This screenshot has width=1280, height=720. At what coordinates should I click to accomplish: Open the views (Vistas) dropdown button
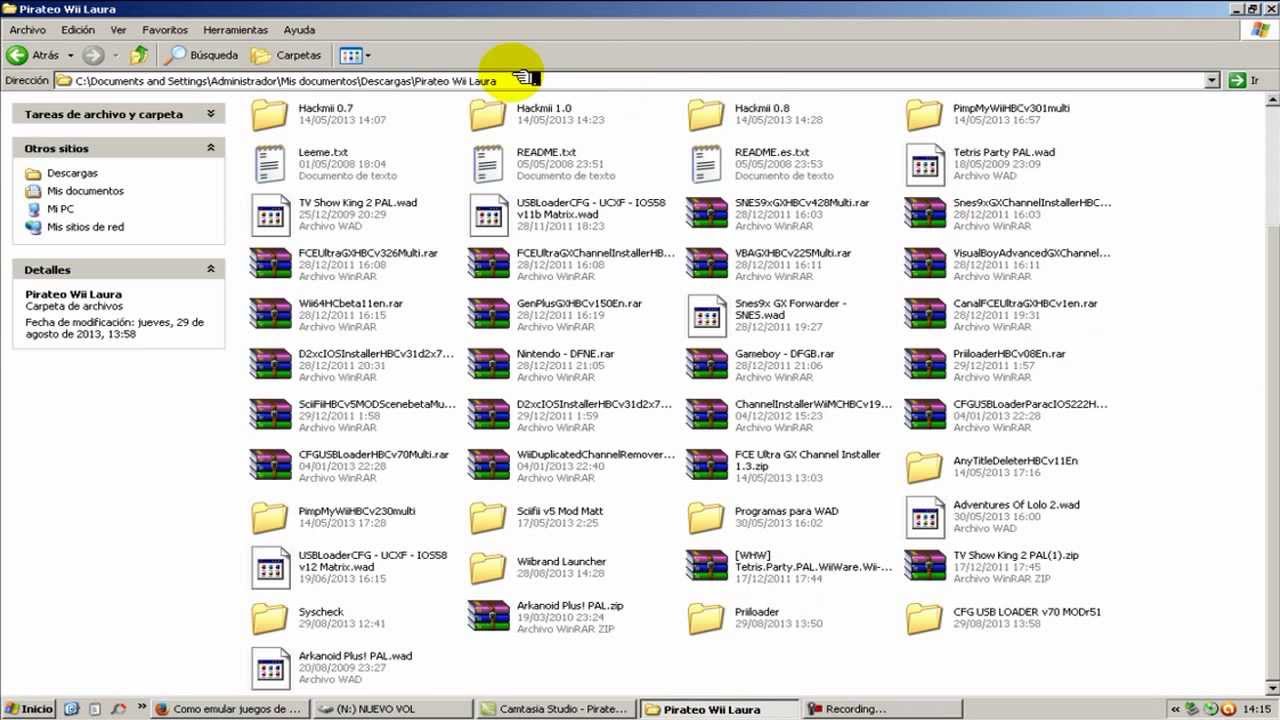[x=355, y=55]
